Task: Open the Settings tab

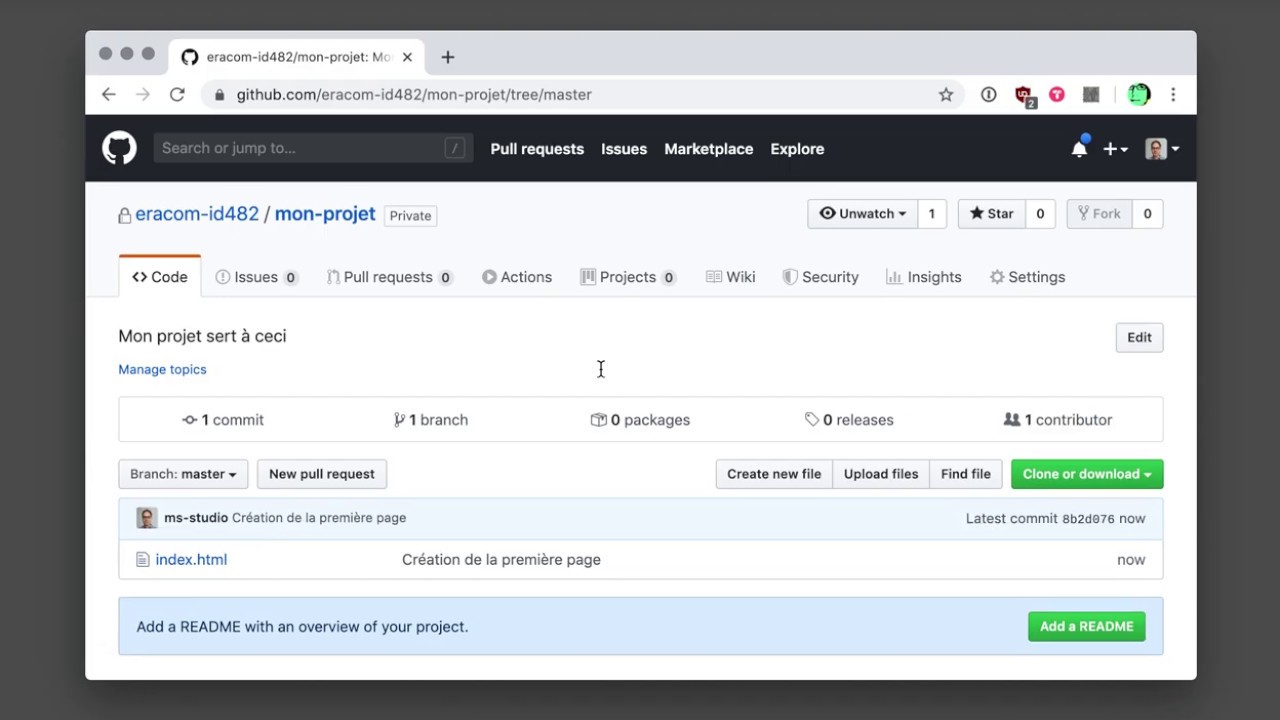Action: 1027,277
